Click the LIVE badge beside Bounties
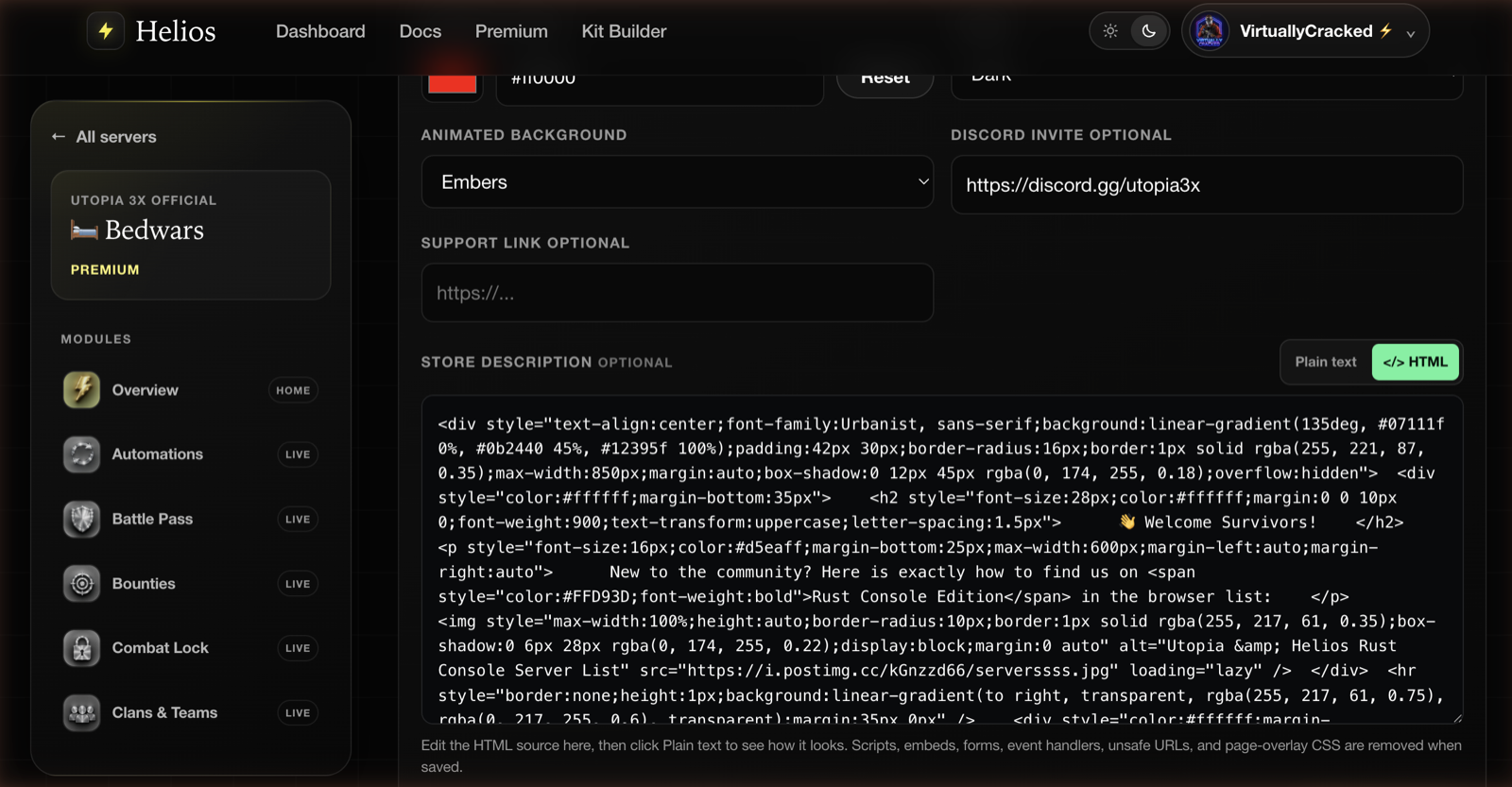This screenshot has height=787, width=1512. [298, 584]
